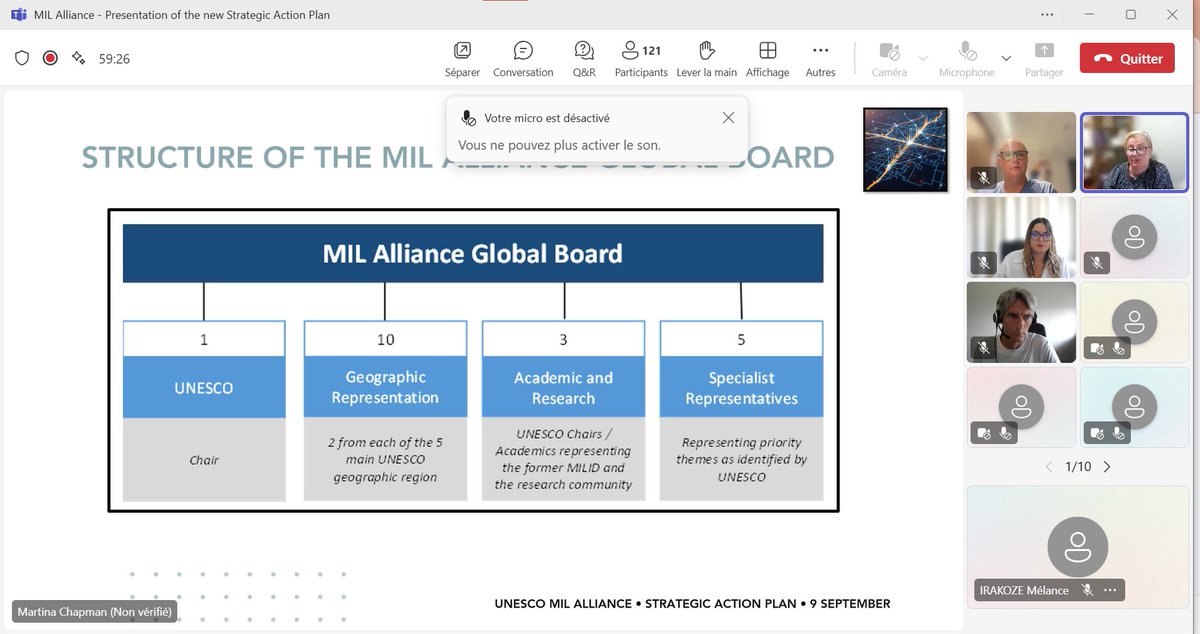The width and height of the screenshot is (1200, 634).
Task: Select the IRAKOZE Mélance participant tile
Action: pos(1078,546)
